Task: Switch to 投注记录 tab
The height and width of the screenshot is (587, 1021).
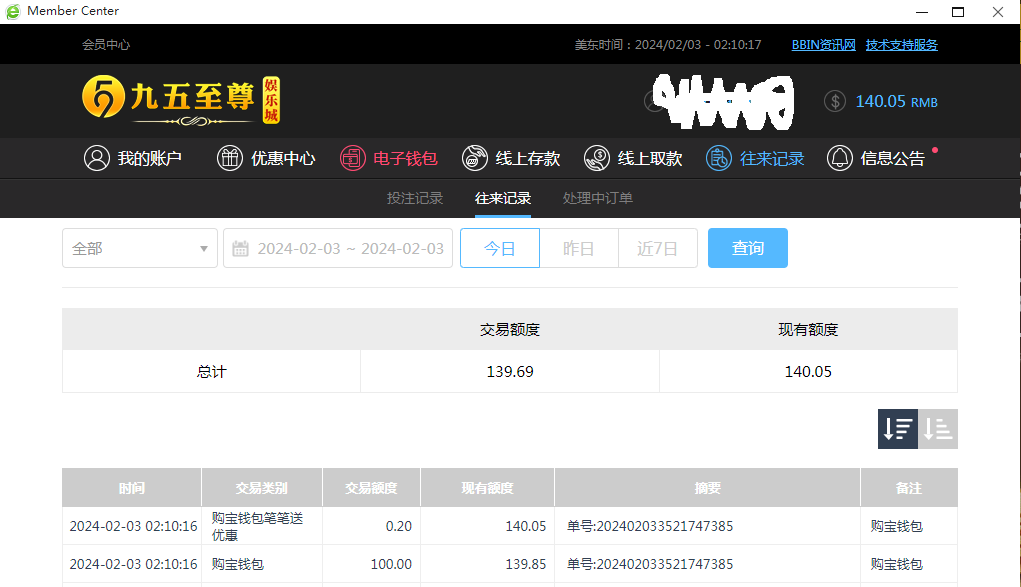Action: click(x=415, y=198)
